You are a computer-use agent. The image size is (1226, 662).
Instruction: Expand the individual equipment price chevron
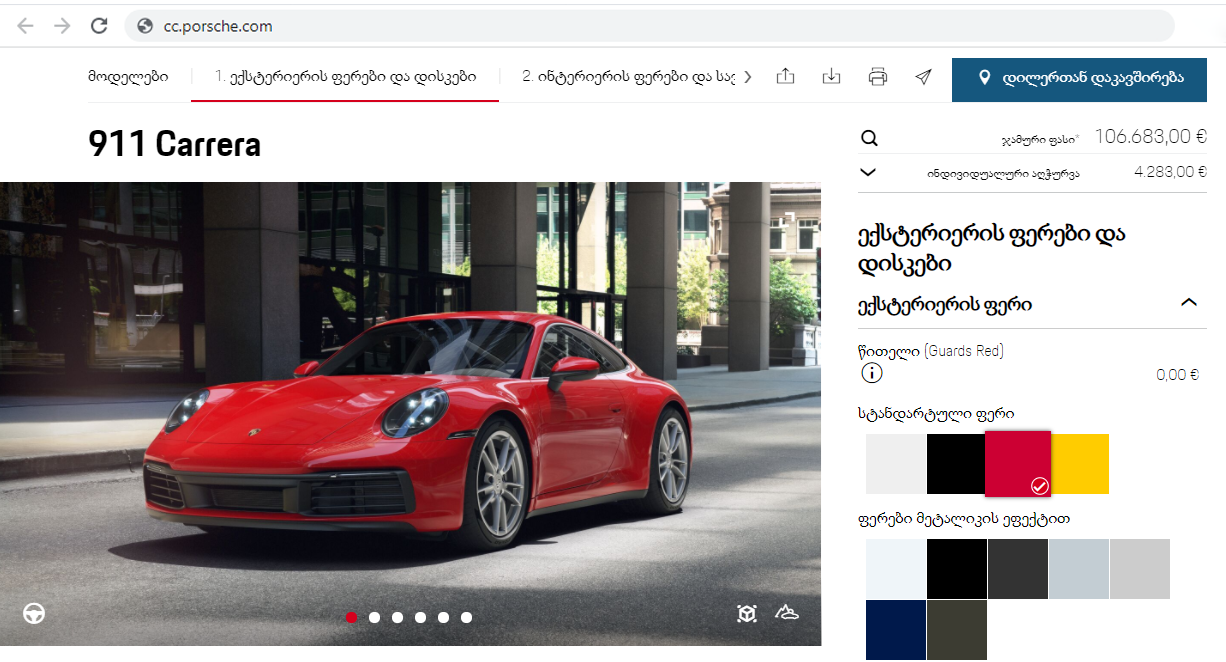point(868,172)
